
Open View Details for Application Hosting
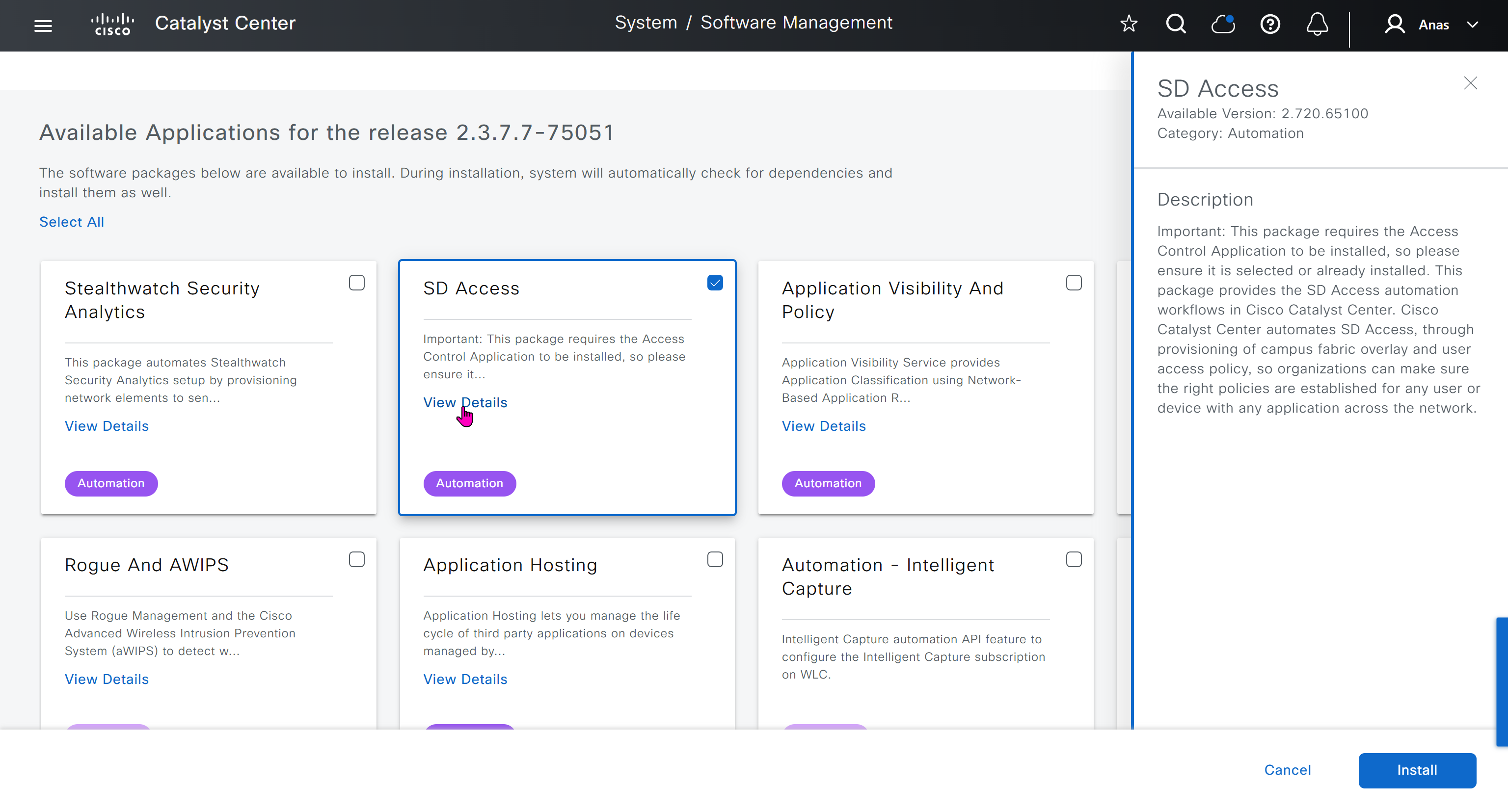click(x=465, y=679)
